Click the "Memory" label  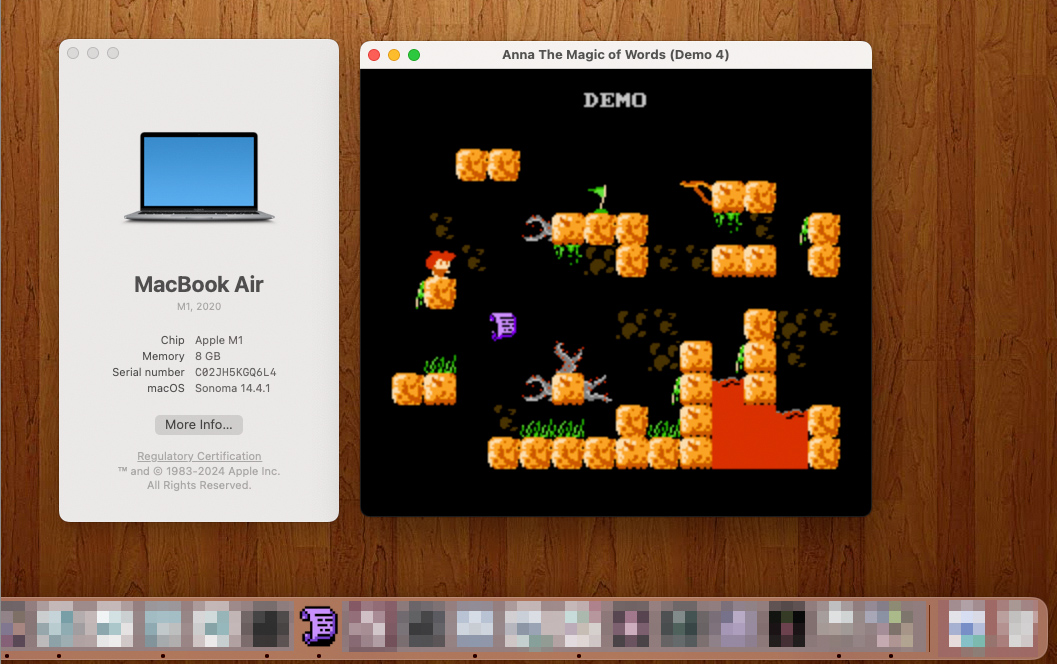click(x=163, y=356)
